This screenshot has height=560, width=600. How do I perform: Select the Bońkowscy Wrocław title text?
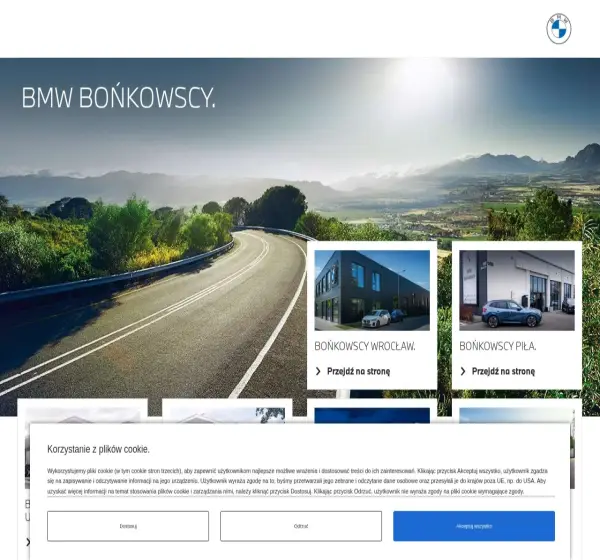tap(365, 346)
